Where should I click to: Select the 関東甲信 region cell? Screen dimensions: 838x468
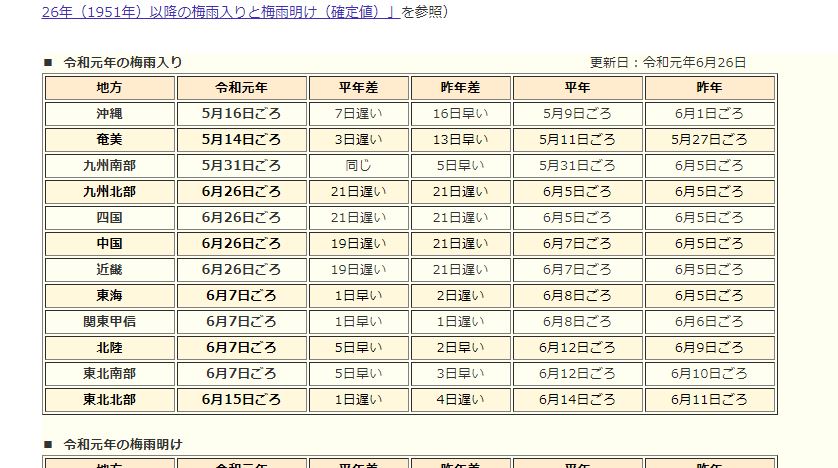(110, 322)
